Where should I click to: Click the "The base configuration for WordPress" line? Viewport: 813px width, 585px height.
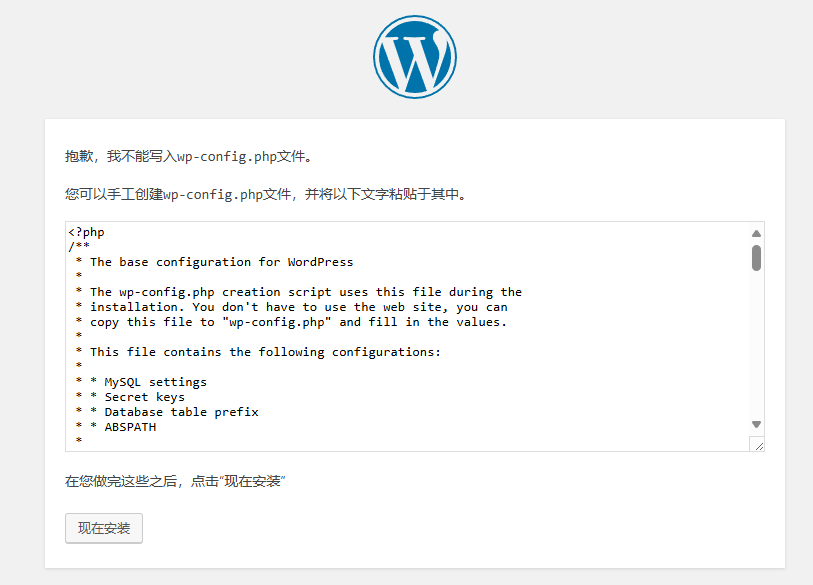tap(221, 262)
